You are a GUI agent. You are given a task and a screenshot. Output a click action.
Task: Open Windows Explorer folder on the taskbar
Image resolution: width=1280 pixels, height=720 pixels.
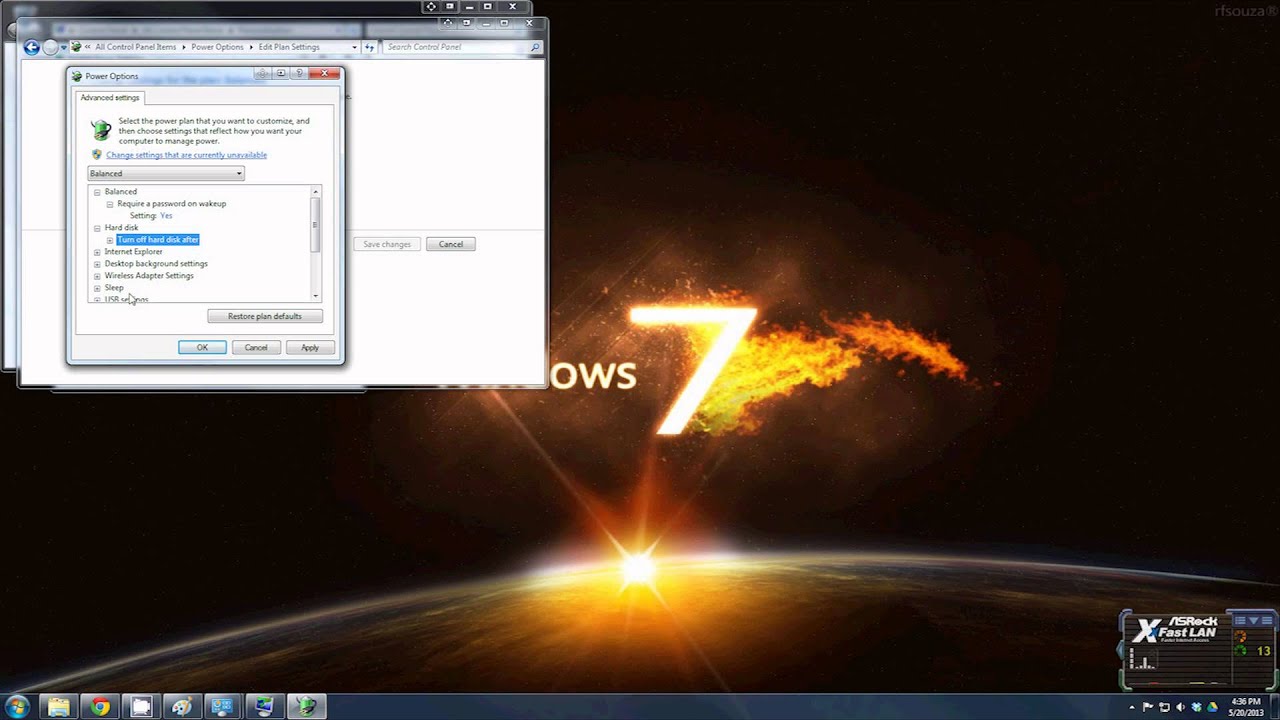[x=59, y=707]
